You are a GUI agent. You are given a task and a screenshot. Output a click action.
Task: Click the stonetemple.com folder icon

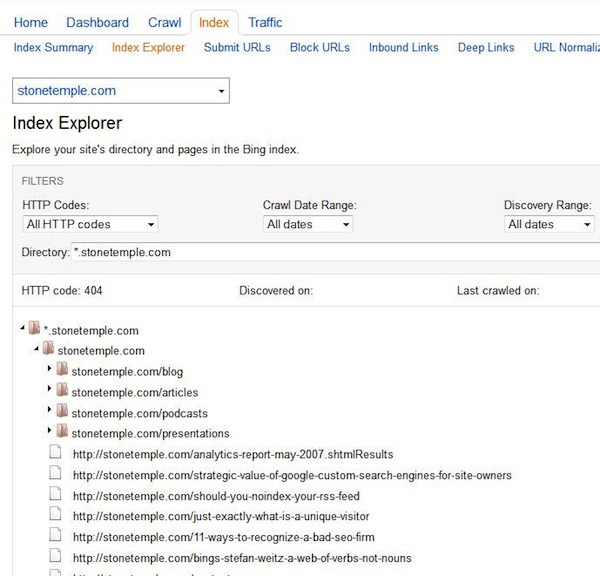[x=48, y=348]
